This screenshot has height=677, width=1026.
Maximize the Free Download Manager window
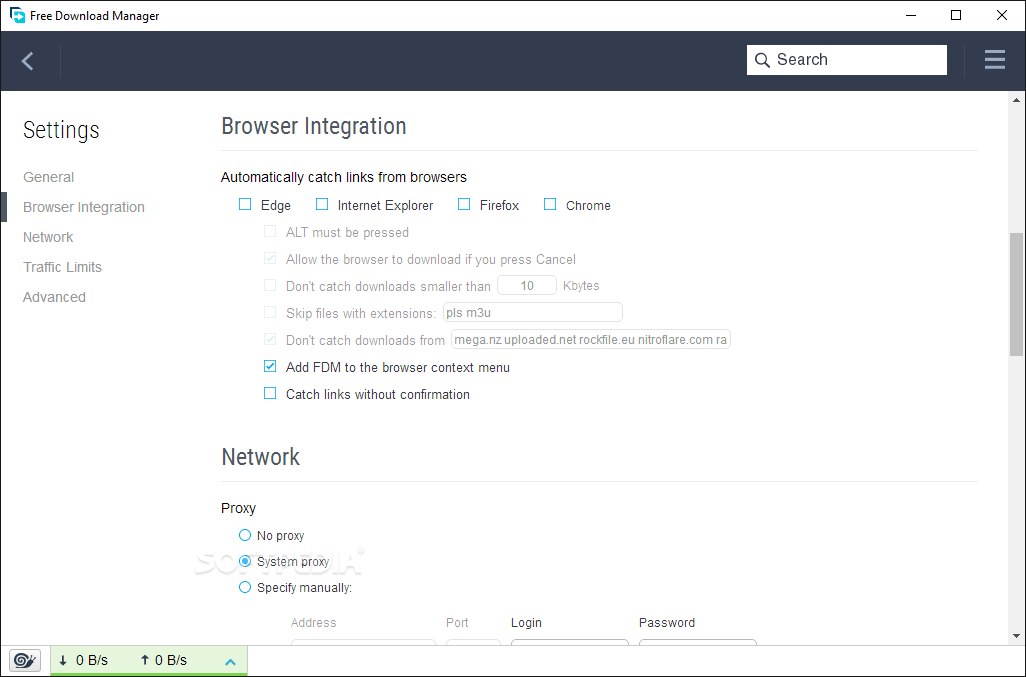(956, 15)
